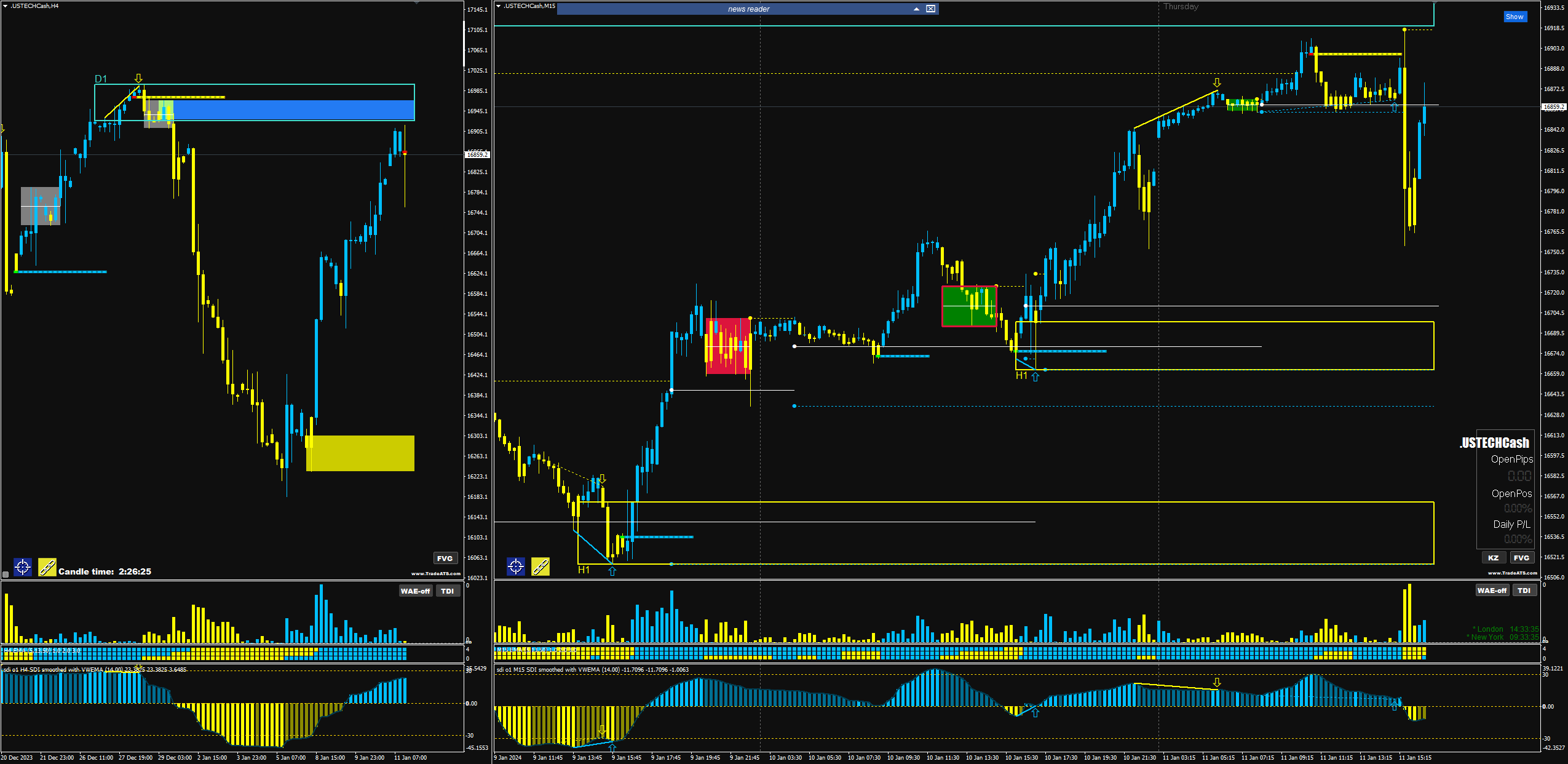The image size is (1568, 764).
Task: Toggle KZ kill zone button
Action: 1493,558
